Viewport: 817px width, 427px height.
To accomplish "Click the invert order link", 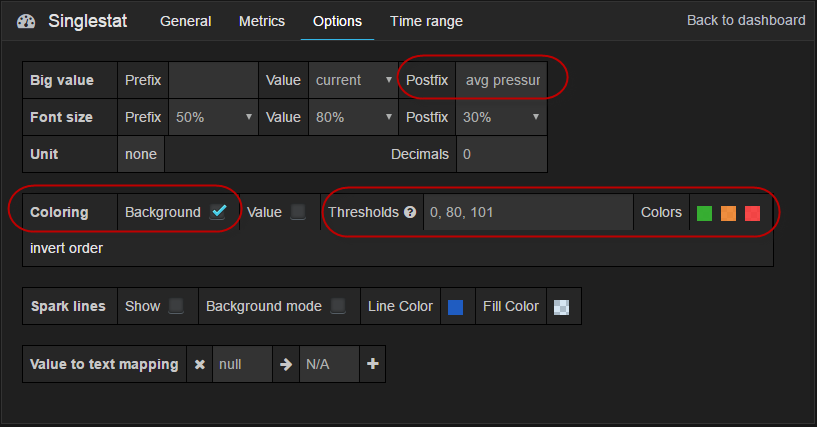I will [67, 248].
